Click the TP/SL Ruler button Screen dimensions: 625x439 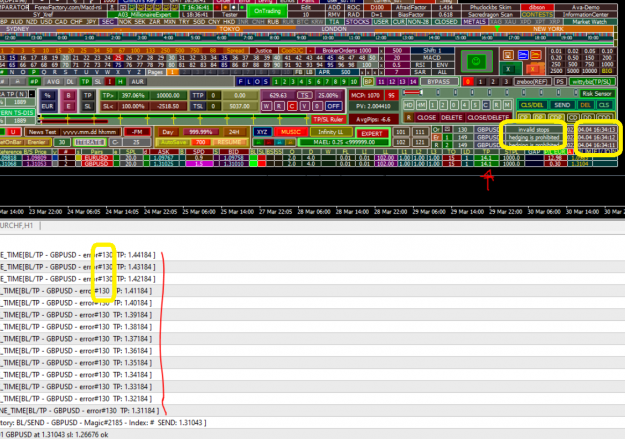(x=328, y=119)
